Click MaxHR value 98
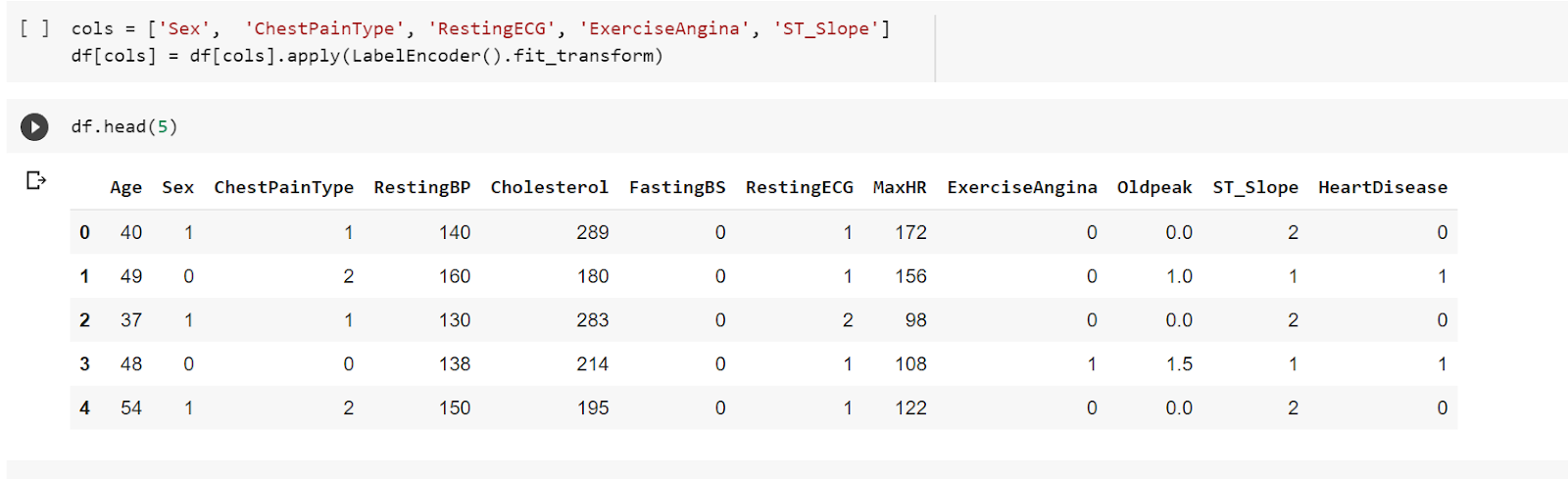This screenshot has height=479, width=1568. pyautogui.click(x=915, y=320)
